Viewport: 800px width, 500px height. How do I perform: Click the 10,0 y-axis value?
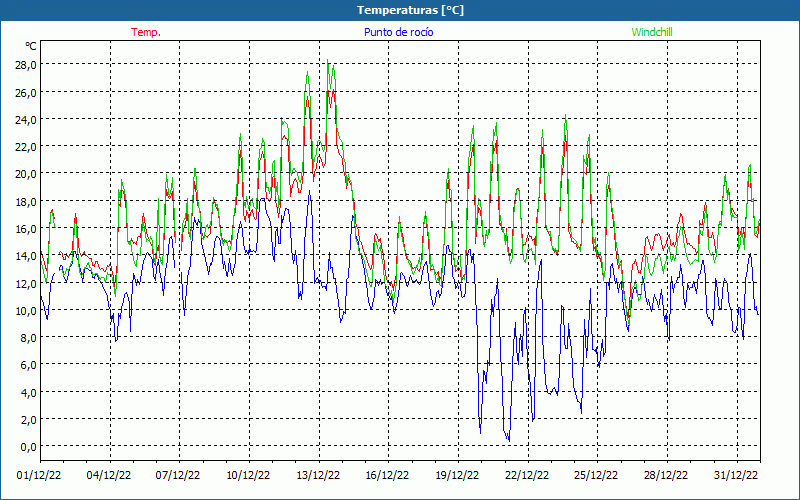27,310
